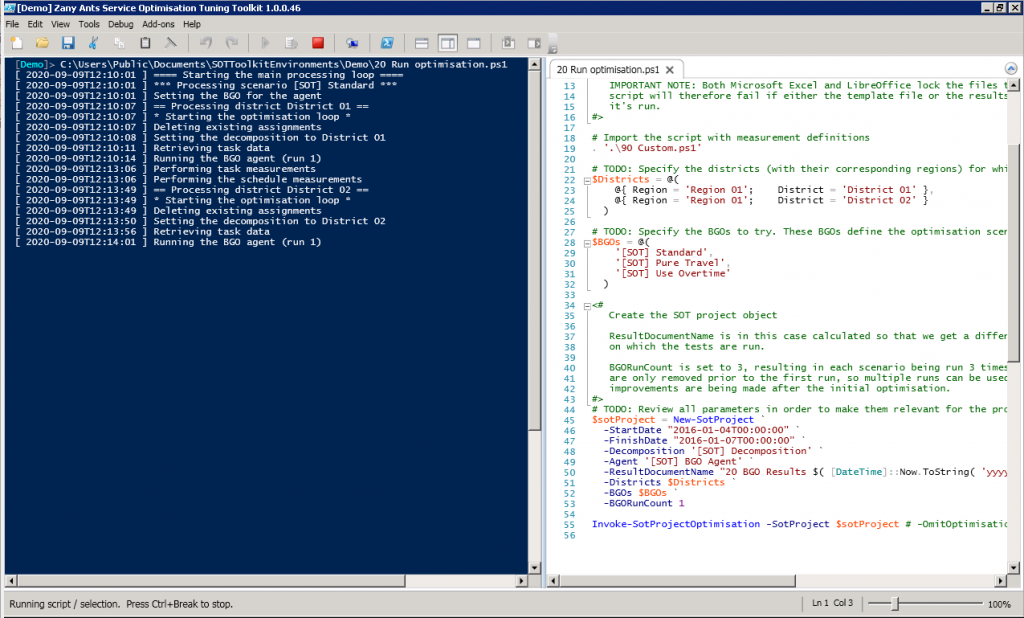
Task: Select the '20 Run optimisation.ps1' tab
Action: pos(608,69)
